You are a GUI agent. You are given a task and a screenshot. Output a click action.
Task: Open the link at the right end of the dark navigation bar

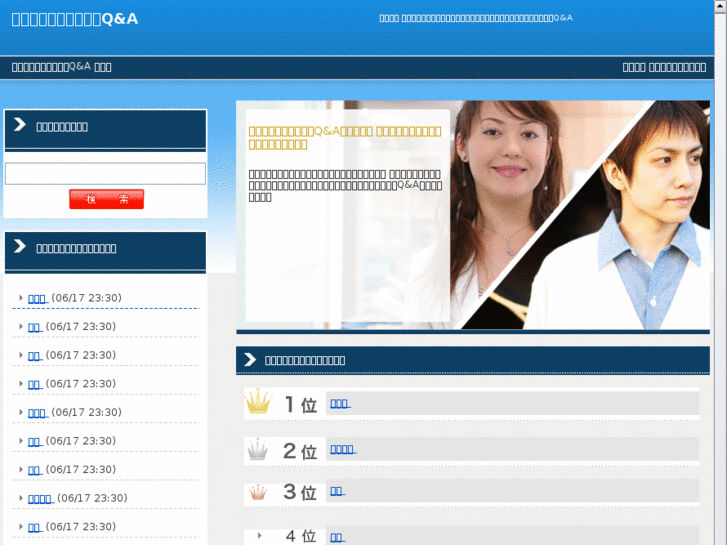pyautogui.click(x=664, y=67)
